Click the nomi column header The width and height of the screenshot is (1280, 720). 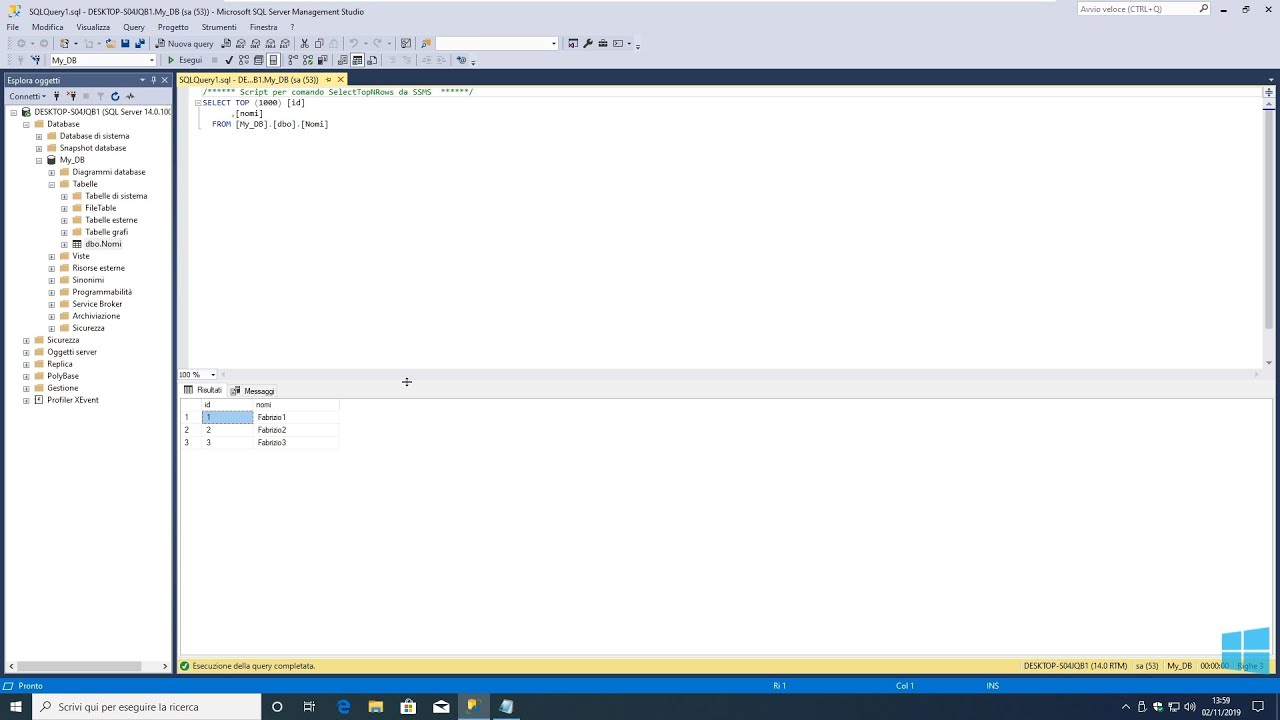(296, 405)
